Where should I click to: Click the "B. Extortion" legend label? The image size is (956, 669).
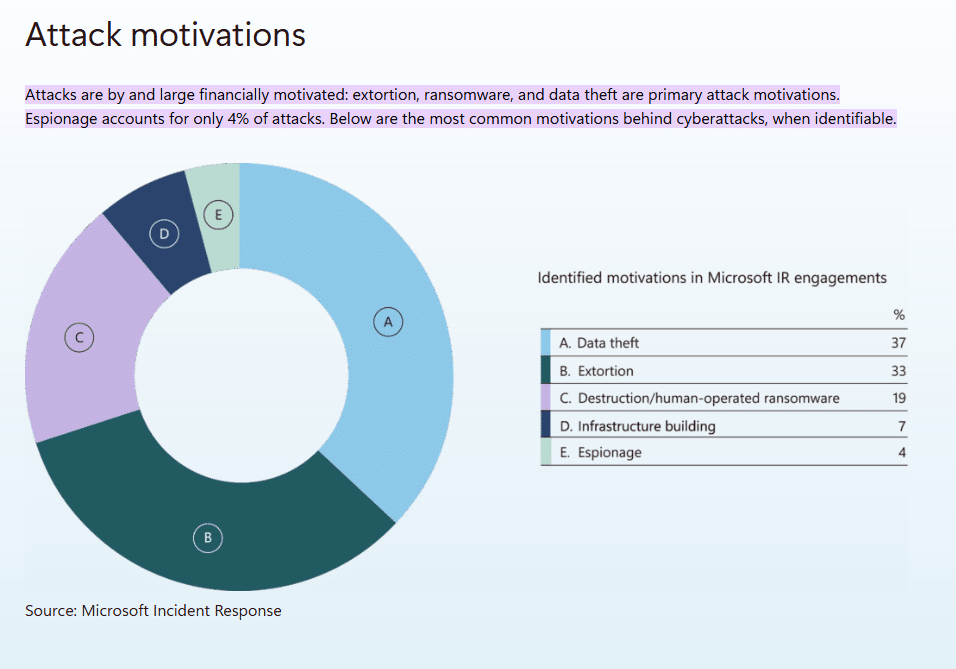596,371
